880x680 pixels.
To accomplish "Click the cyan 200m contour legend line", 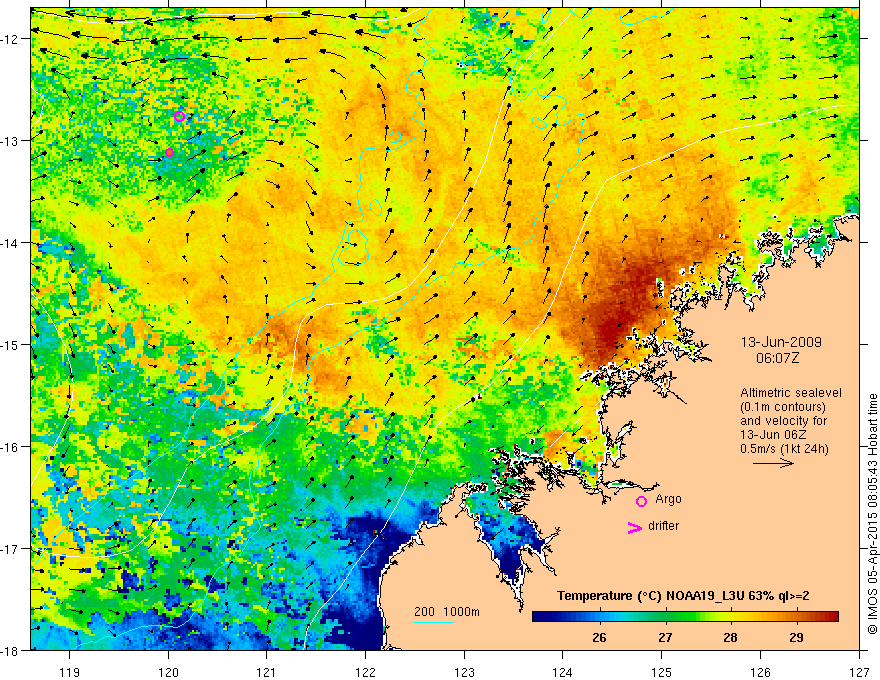I will coord(434,622).
